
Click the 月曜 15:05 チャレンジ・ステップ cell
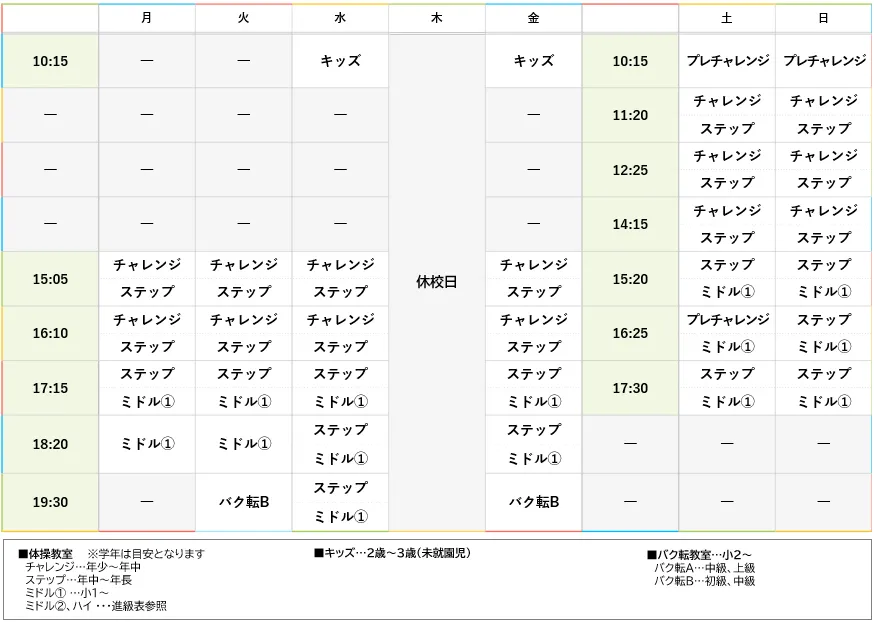pos(146,279)
